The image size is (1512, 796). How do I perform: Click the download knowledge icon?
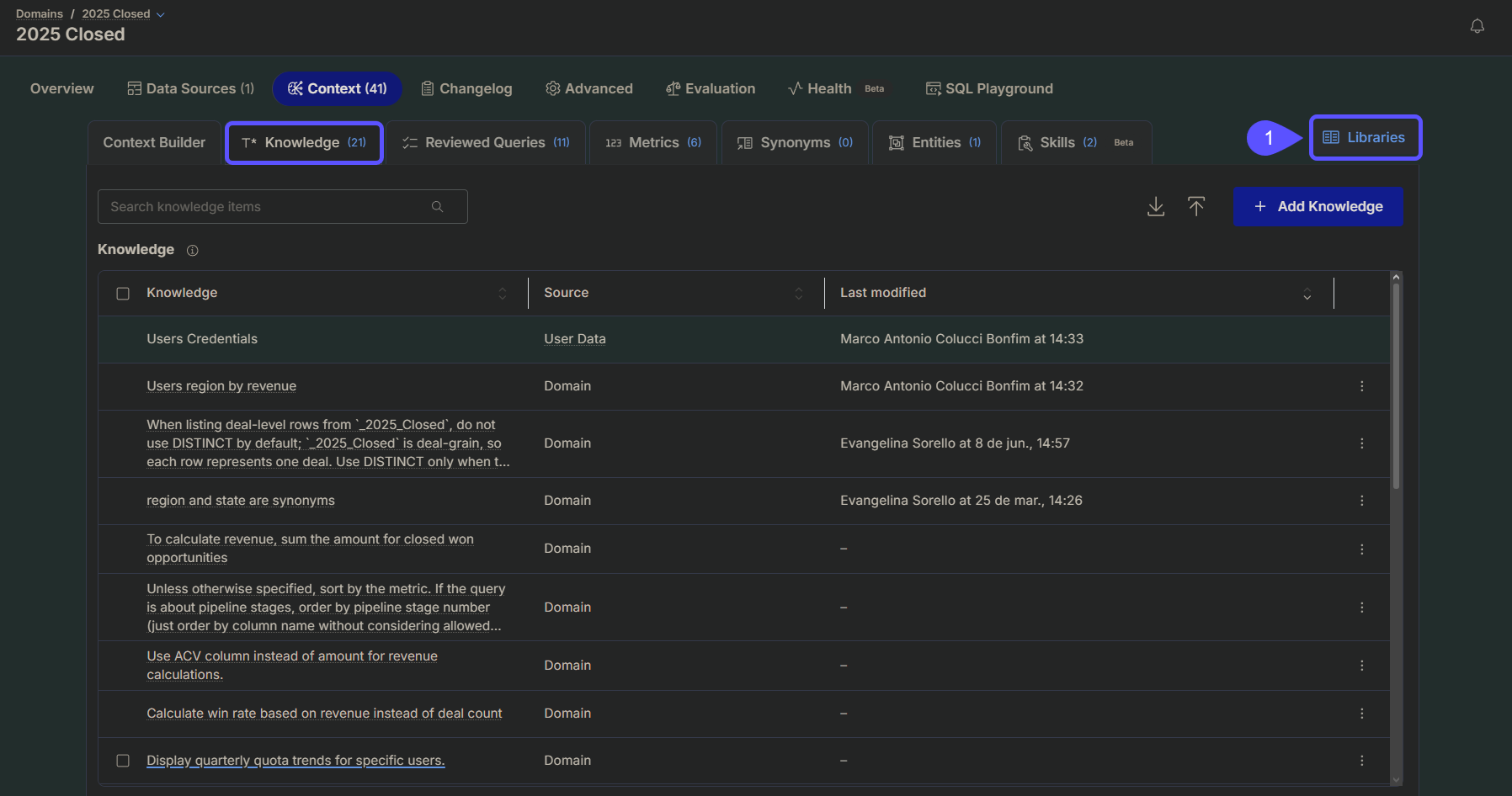[1156, 207]
